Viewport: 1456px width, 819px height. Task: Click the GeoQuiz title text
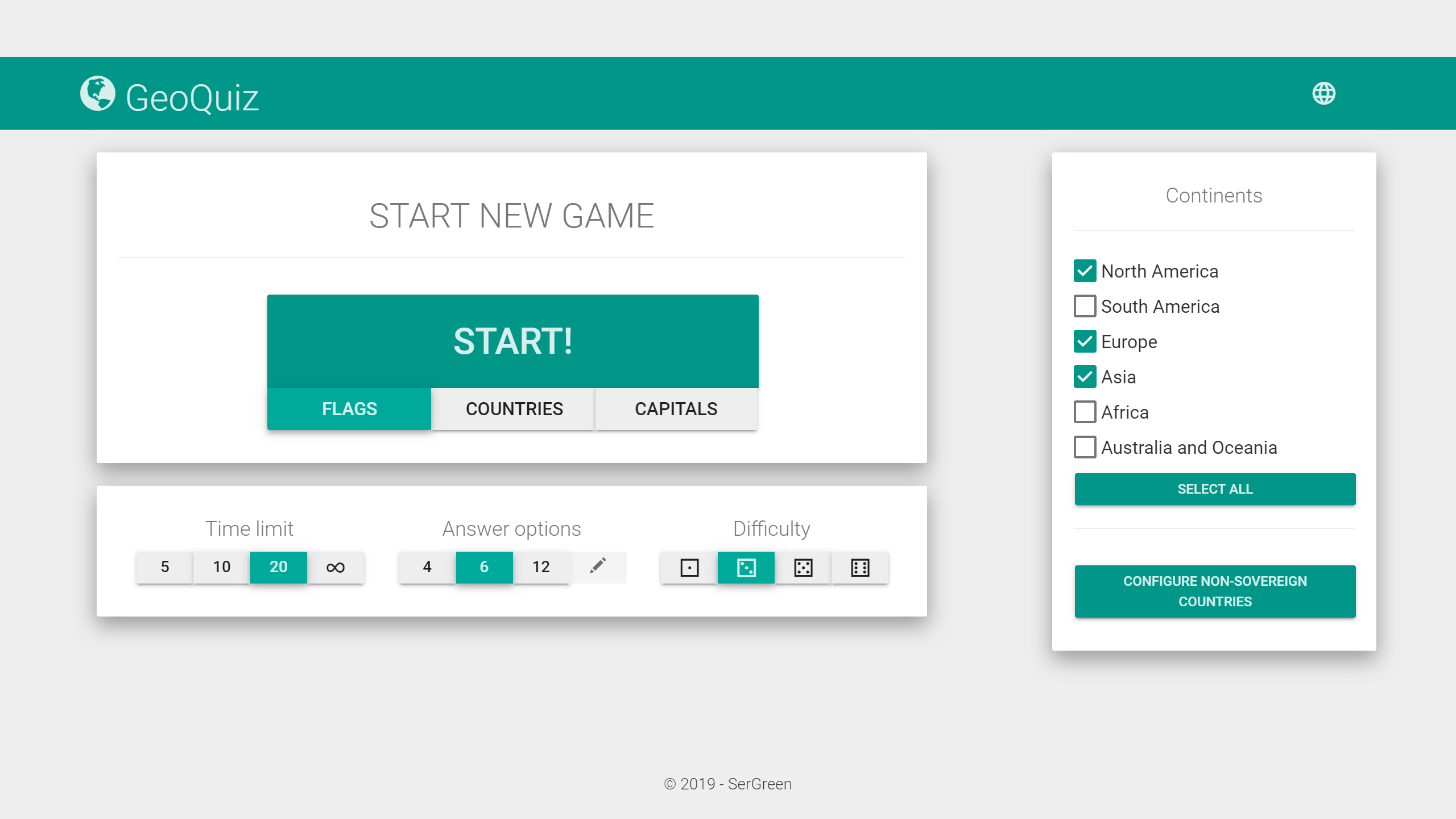click(x=192, y=98)
